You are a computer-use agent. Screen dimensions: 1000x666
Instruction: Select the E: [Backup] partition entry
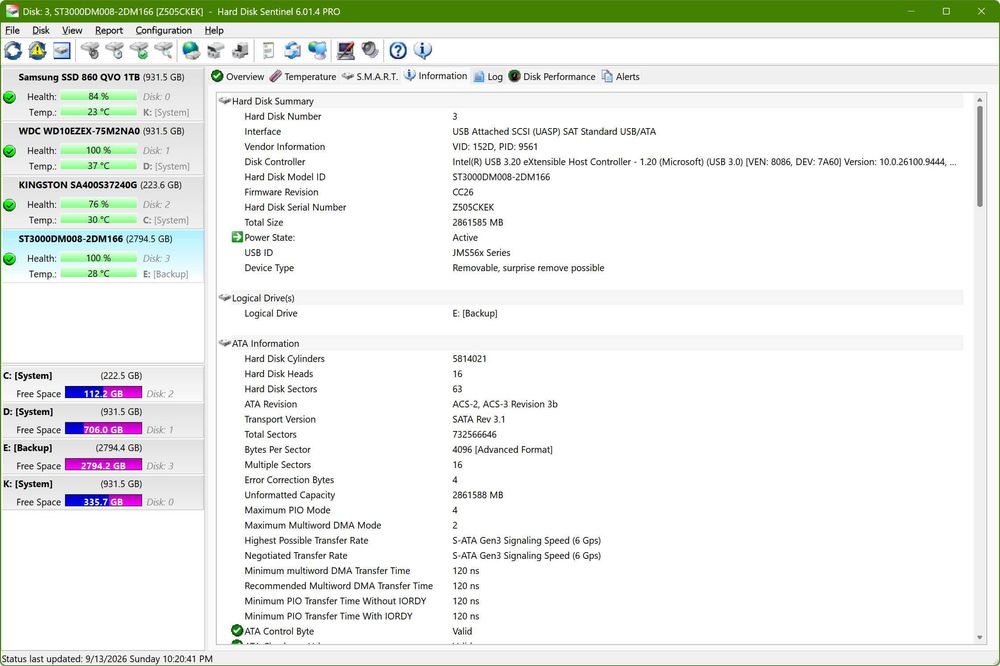pos(103,456)
